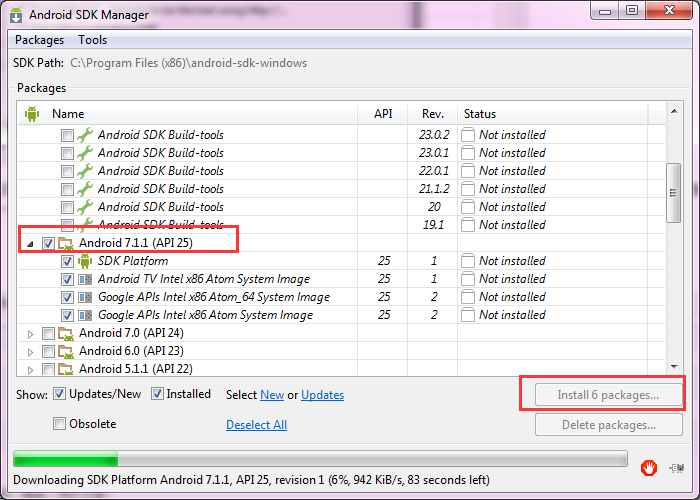Screen dimensions: 700x500
Task: Uncheck Google APIs Intel x86 Atom_64 checkbox
Action: [x=67, y=297]
